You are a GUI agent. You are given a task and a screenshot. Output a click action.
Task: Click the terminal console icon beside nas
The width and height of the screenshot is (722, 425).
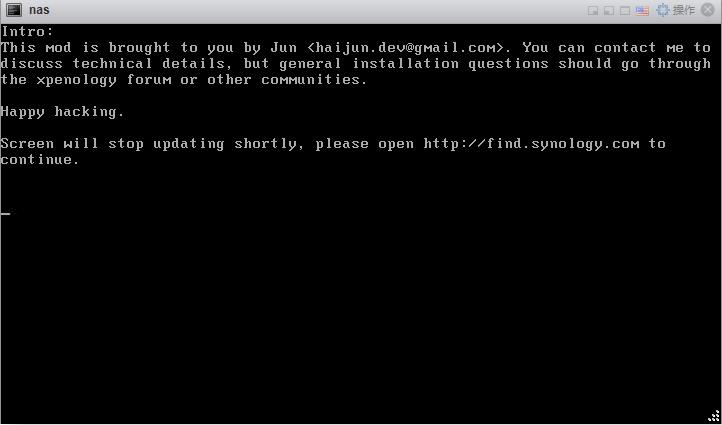14,10
